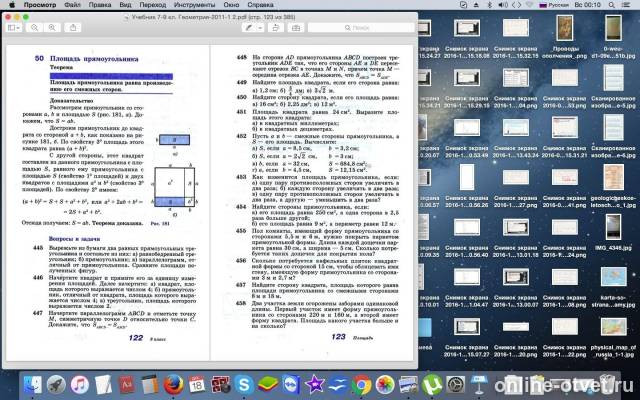Open Google Chrome from the Dock

[x=361, y=384]
